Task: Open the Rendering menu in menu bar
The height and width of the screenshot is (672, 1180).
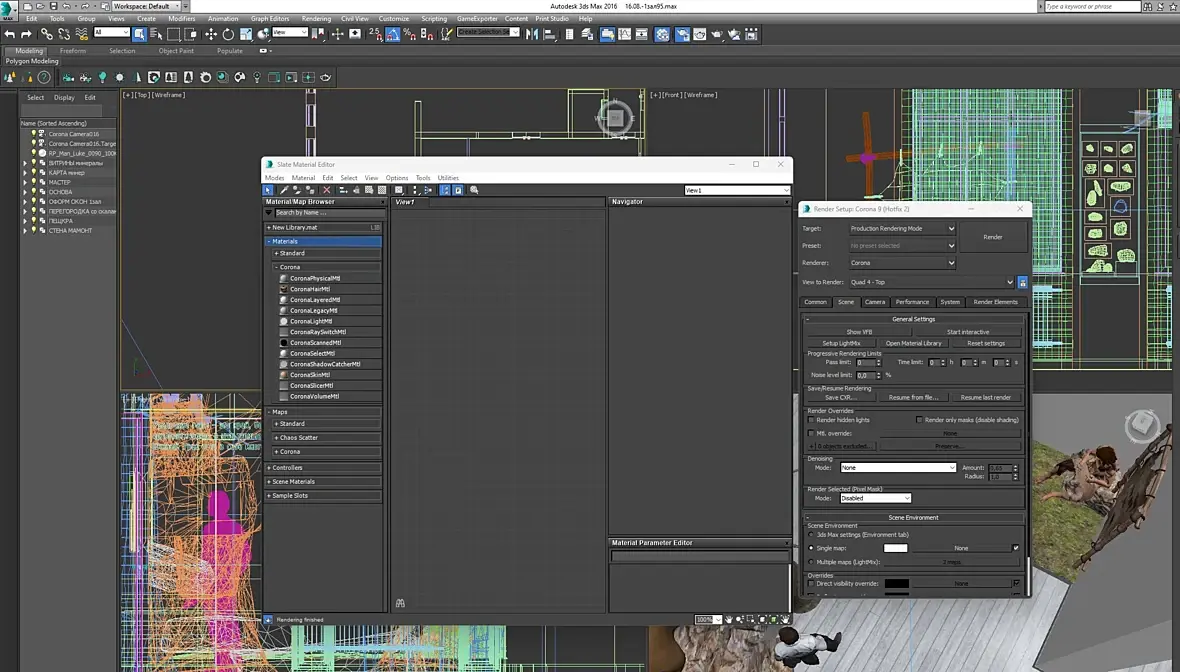Action: pyautogui.click(x=316, y=18)
